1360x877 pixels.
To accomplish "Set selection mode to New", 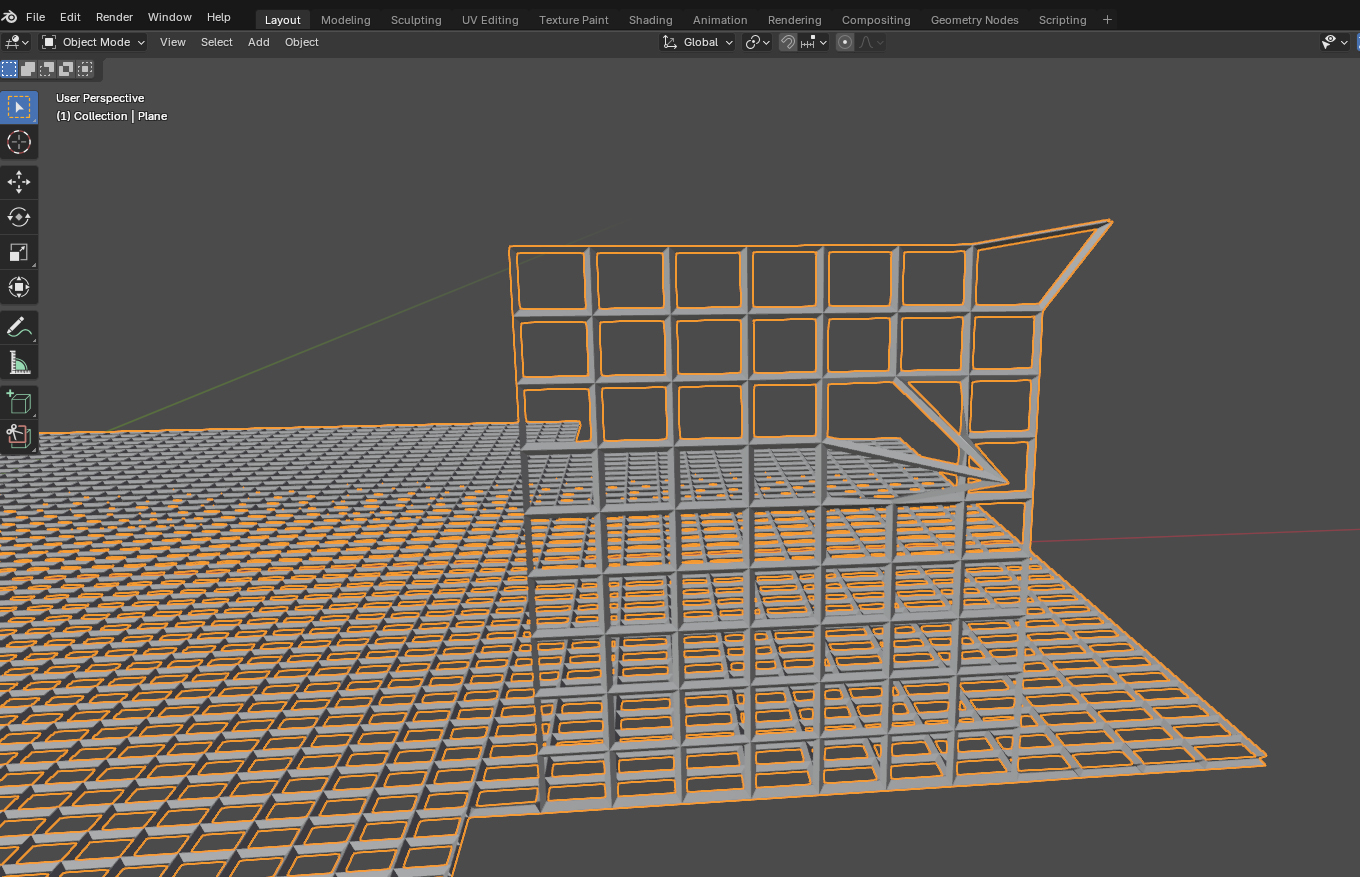I will coord(9,69).
